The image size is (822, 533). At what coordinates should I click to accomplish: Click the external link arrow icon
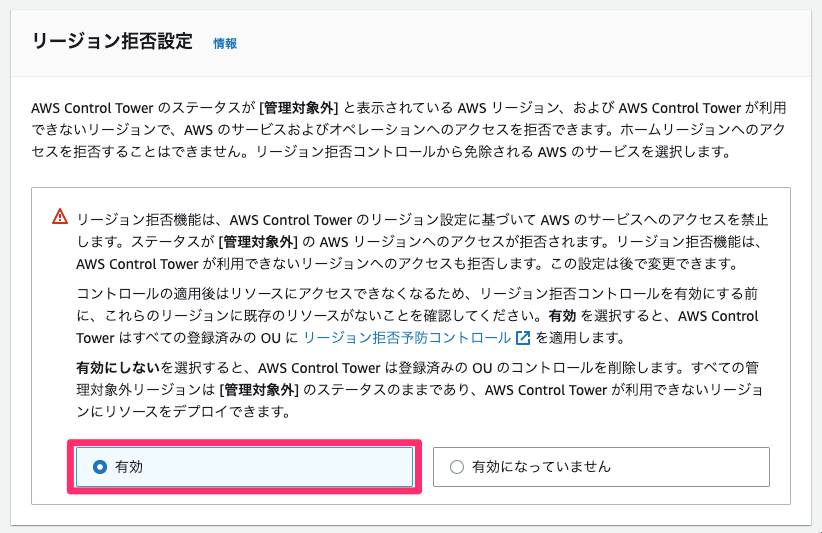[523, 338]
